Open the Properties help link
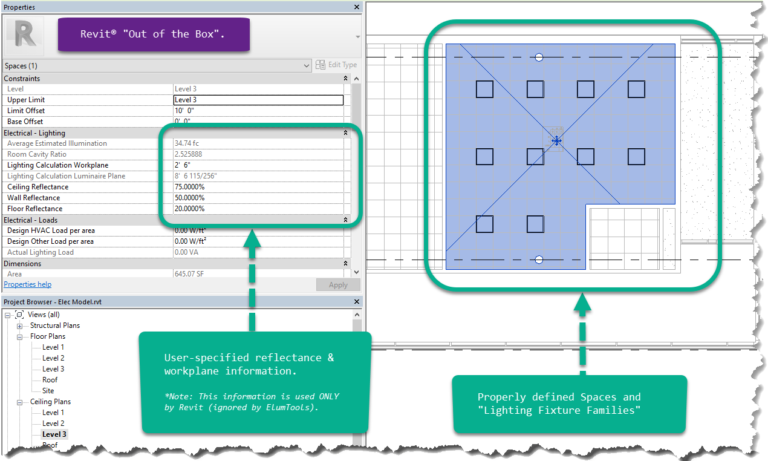The width and height of the screenshot is (768, 461). click(27, 285)
